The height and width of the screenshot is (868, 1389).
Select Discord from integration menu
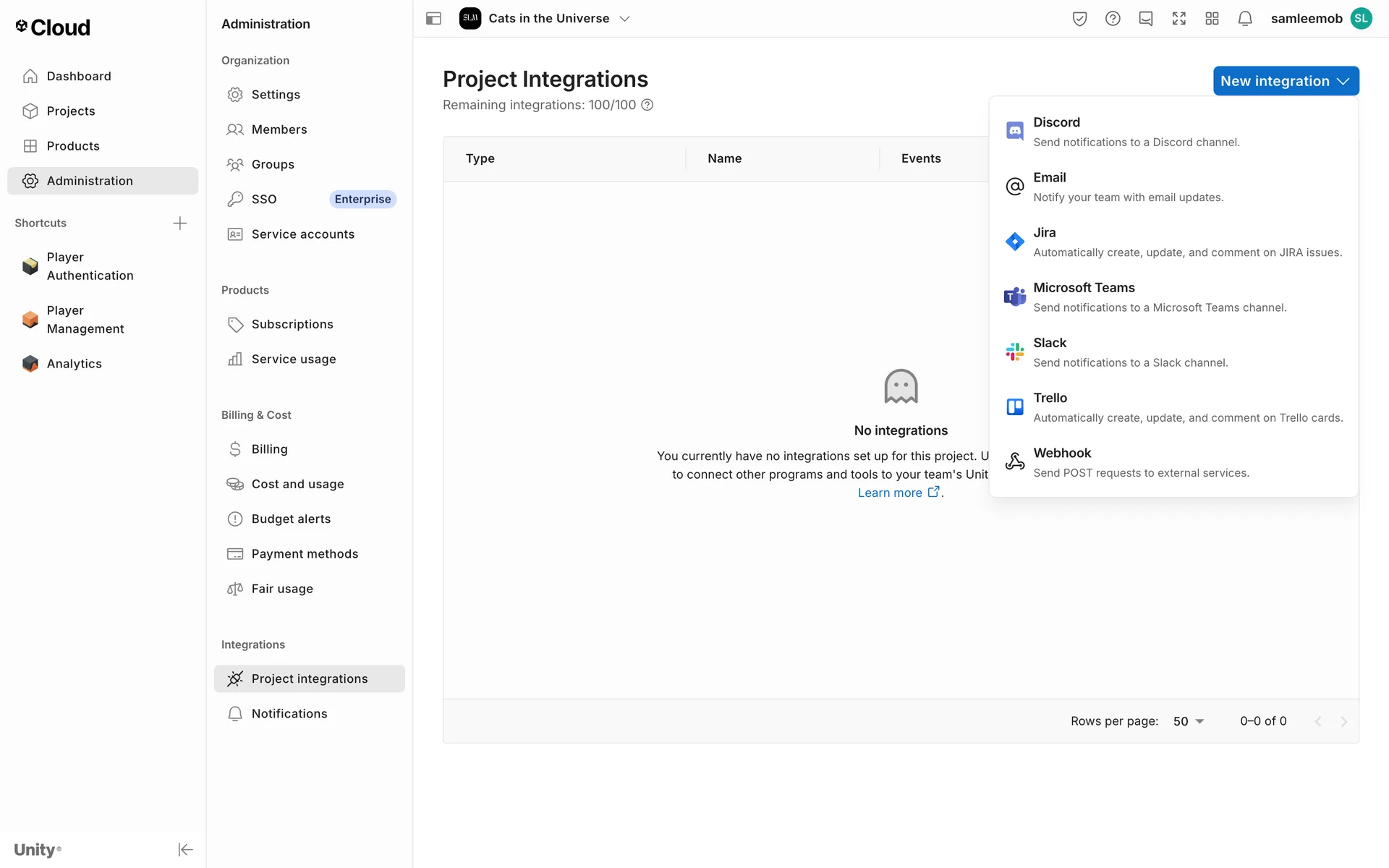point(1136,132)
